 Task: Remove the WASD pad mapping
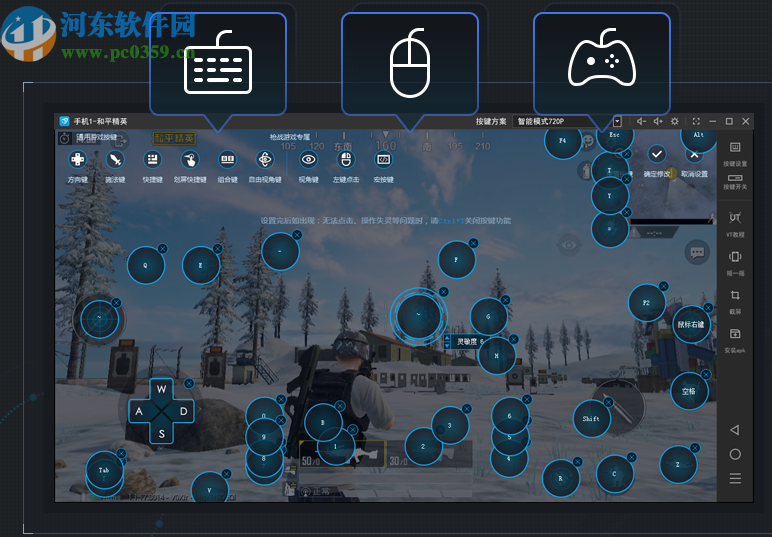[189, 383]
